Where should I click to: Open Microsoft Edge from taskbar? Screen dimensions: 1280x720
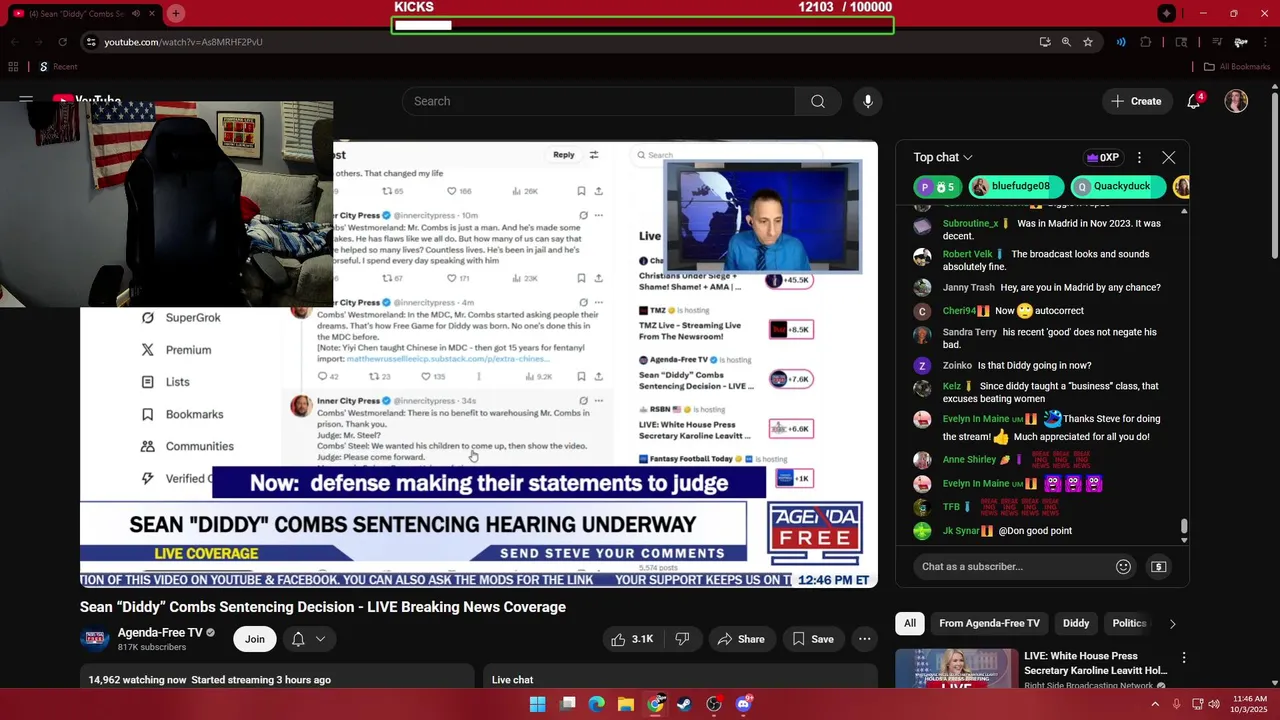pyautogui.click(x=596, y=704)
